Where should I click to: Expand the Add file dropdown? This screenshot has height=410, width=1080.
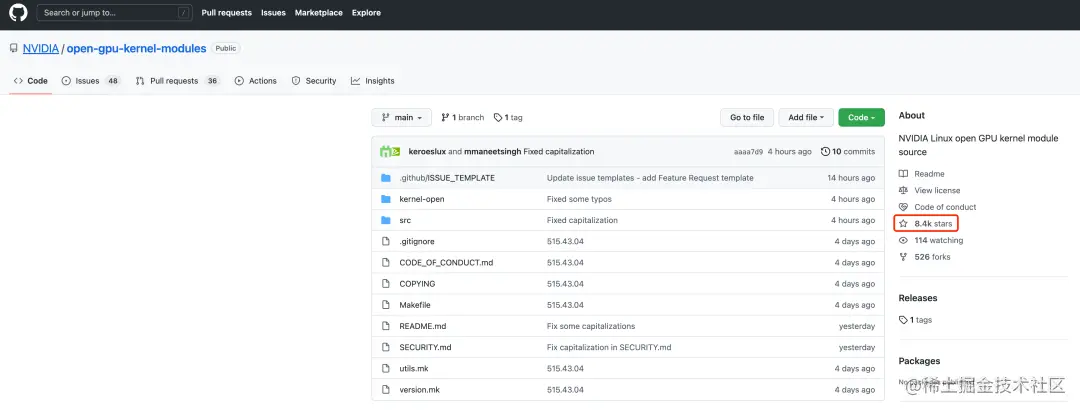(x=806, y=117)
